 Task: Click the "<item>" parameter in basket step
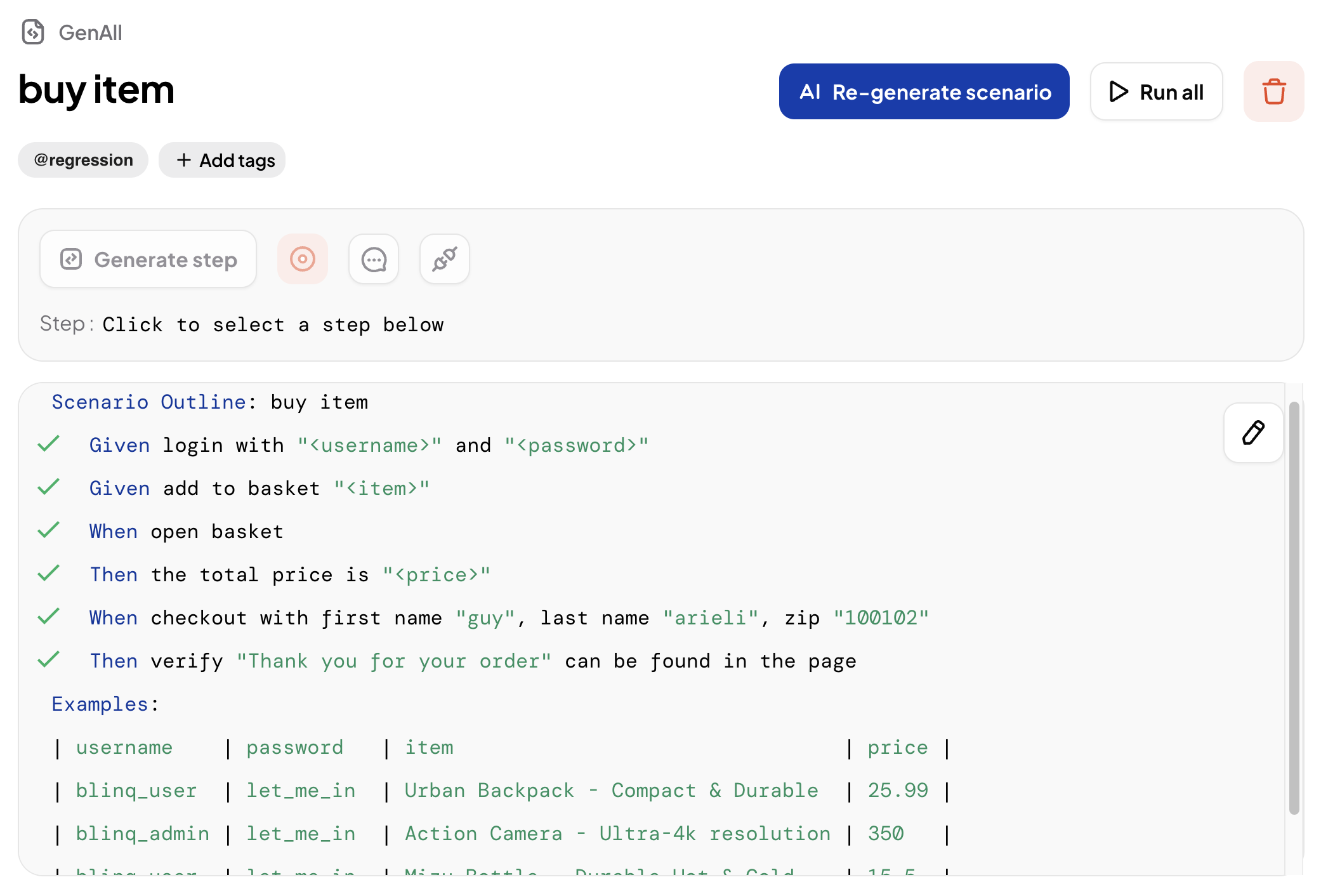tap(382, 489)
